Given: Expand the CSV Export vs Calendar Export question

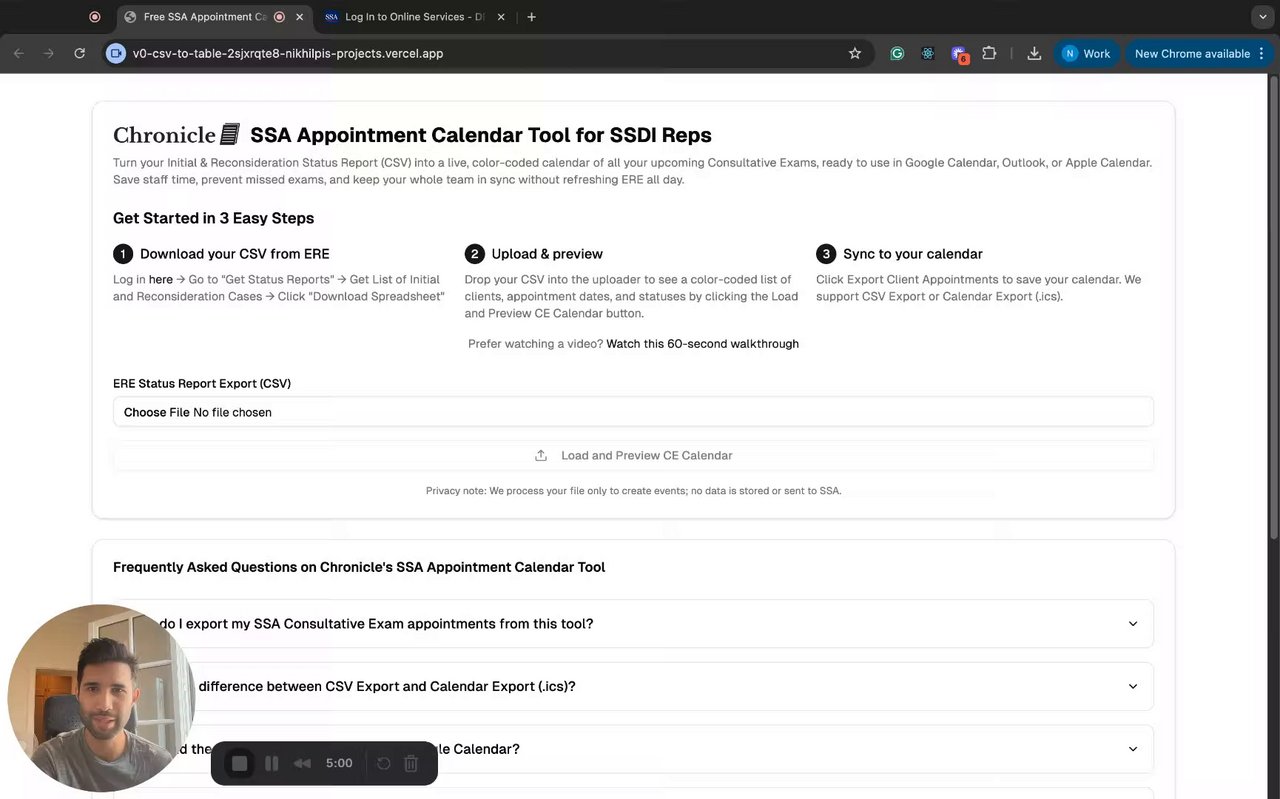Looking at the screenshot, I should (x=633, y=686).
